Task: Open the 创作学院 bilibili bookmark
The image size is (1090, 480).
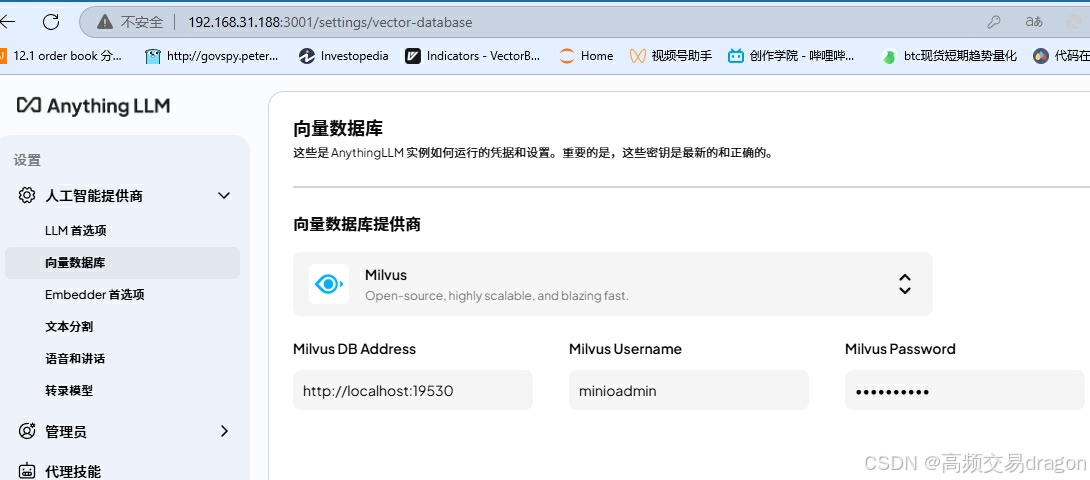Action: coord(791,56)
